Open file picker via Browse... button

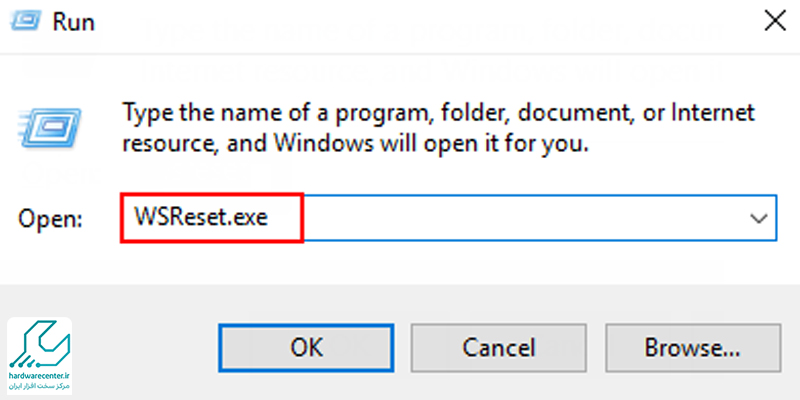coord(692,347)
